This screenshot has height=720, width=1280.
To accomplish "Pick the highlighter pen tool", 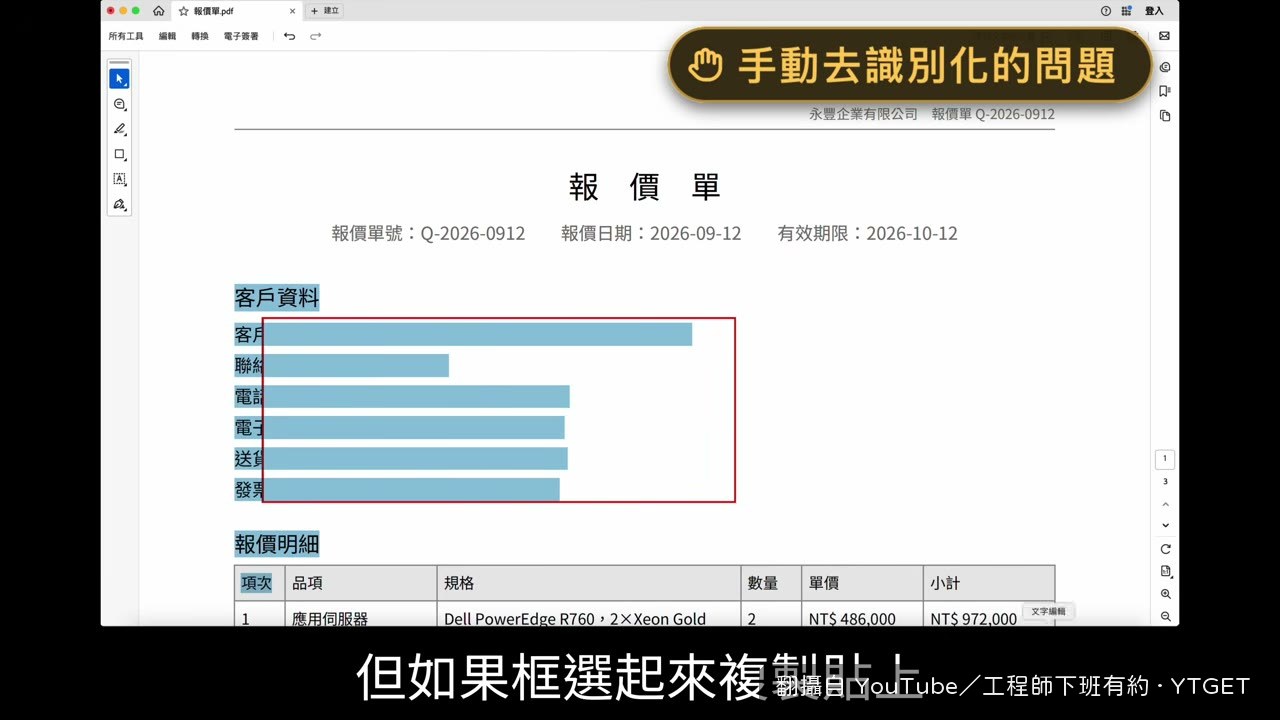I will pyautogui.click(x=120, y=129).
